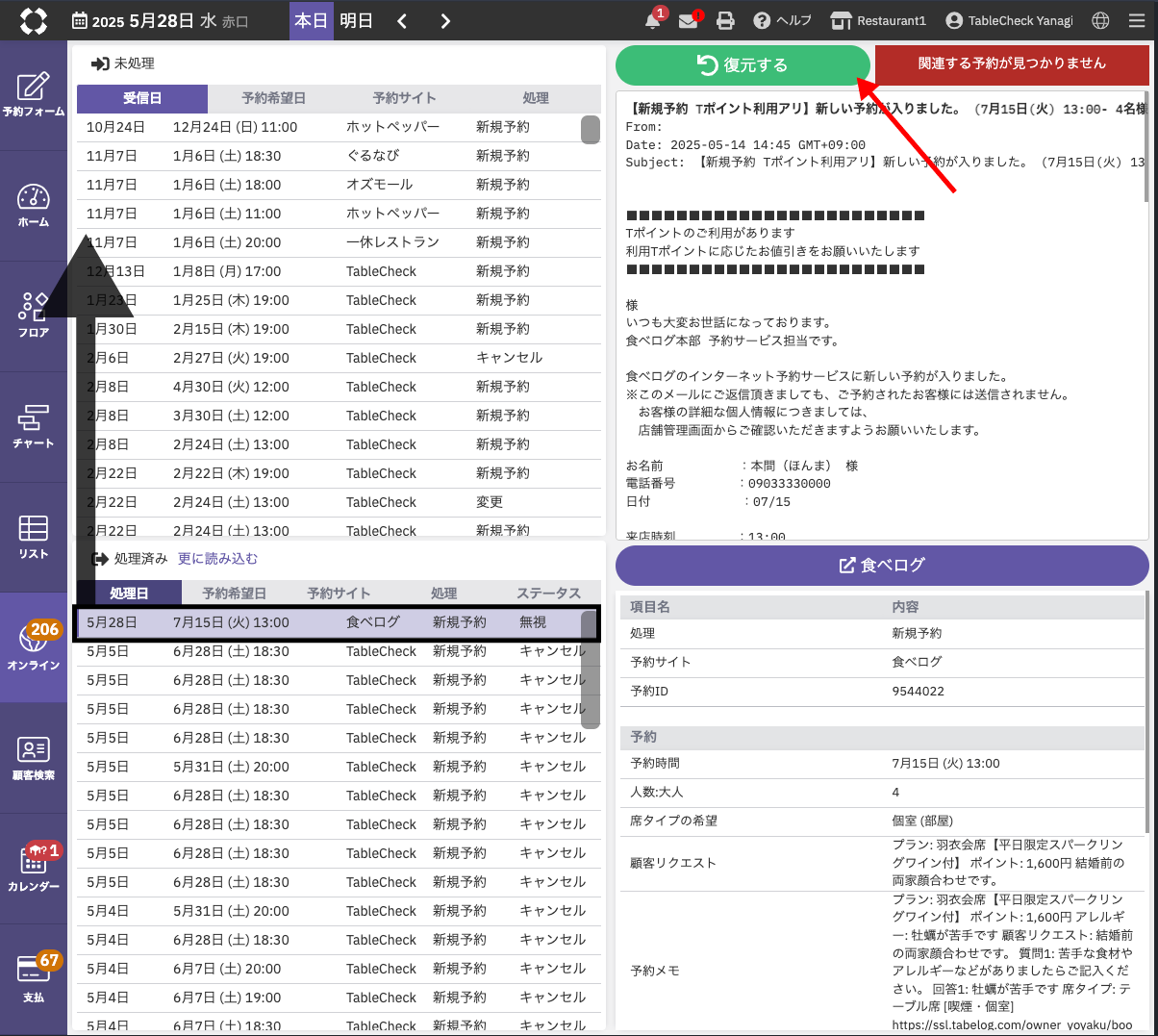The width and height of the screenshot is (1158, 1036).
Task: Sort processed list by 処理日
Action: point(129,594)
